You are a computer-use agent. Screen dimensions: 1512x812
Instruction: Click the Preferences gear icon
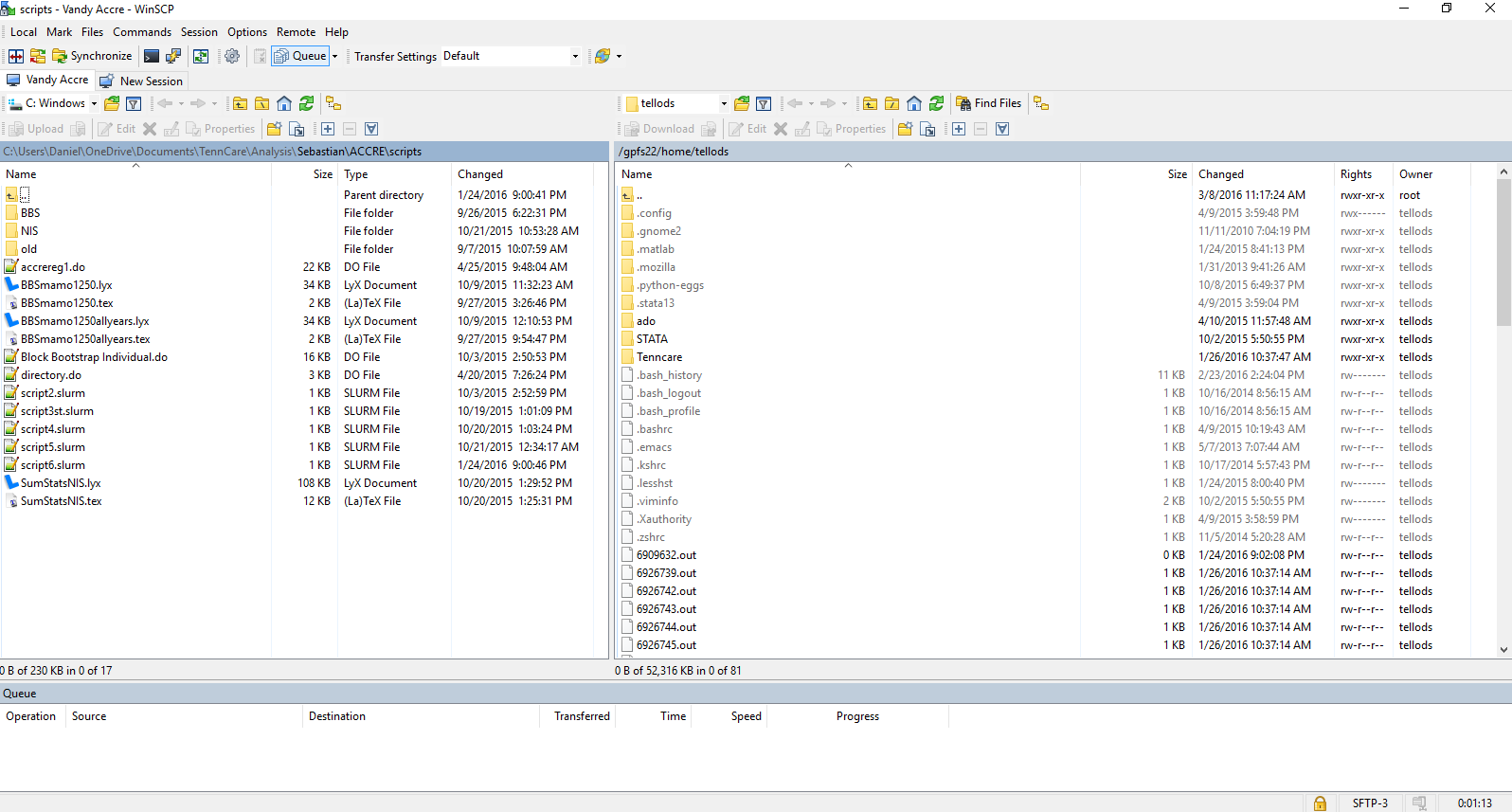pyautogui.click(x=232, y=56)
